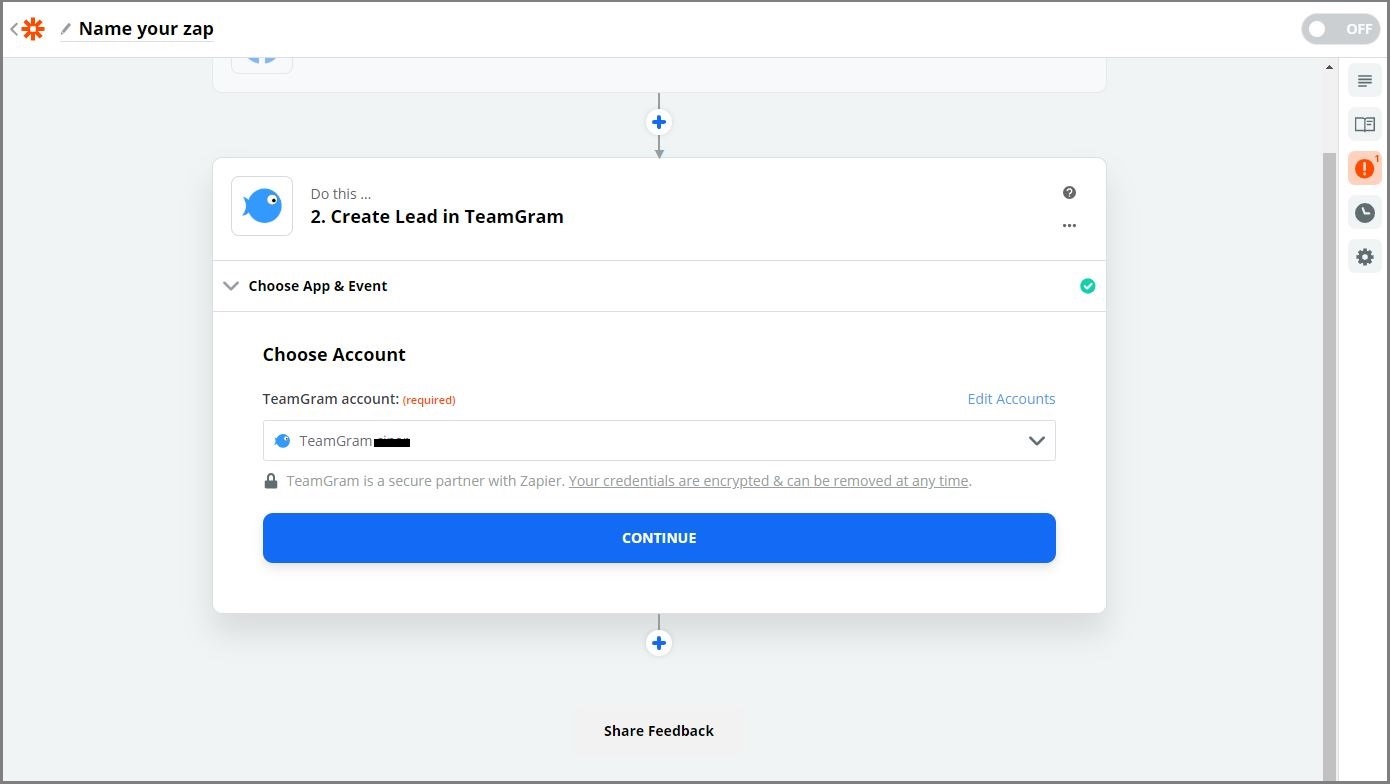Open the credentials are encrypted link
The width and height of the screenshot is (1390, 784).
click(768, 481)
